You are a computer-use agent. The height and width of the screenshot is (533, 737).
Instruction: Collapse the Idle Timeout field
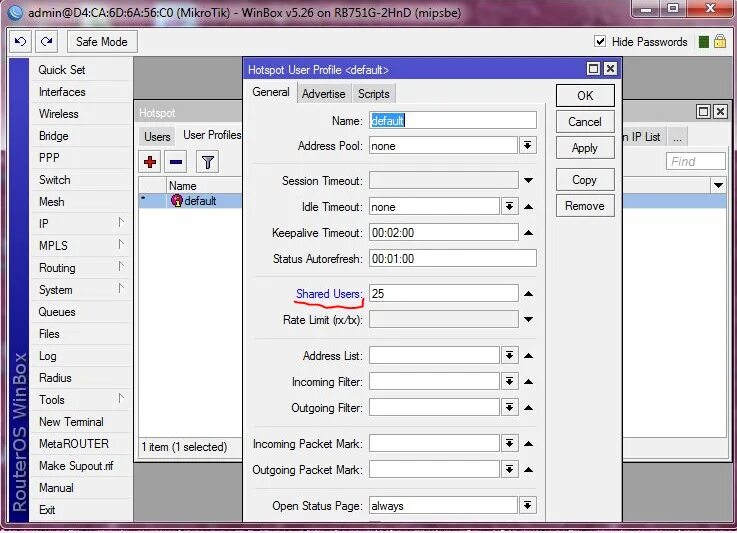tap(528, 206)
